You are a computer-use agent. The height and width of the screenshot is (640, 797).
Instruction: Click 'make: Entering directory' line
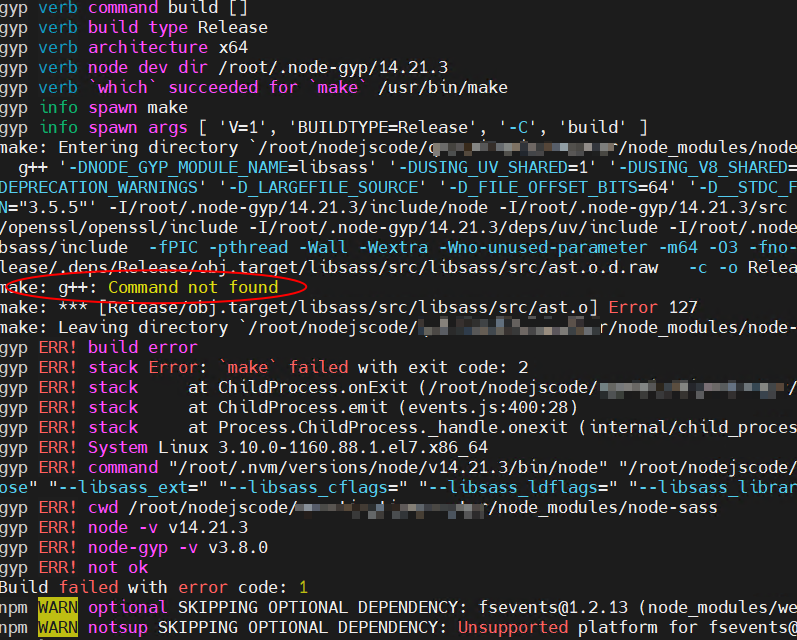tap(398, 148)
